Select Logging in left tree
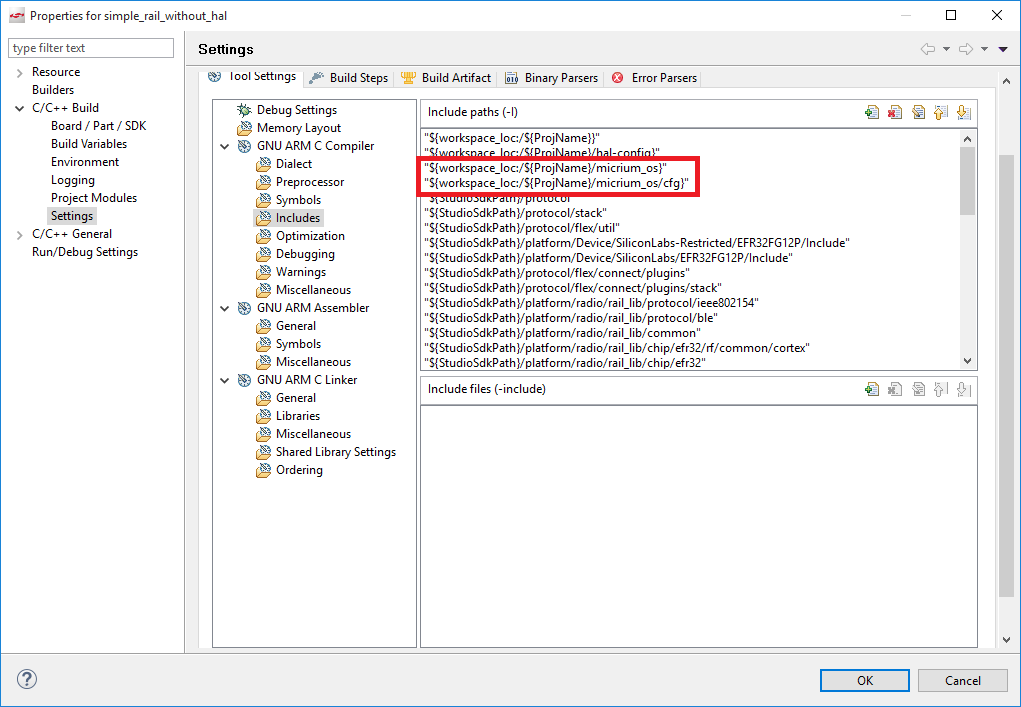Image resolution: width=1021 pixels, height=707 pixels. (x=72, y=180)
